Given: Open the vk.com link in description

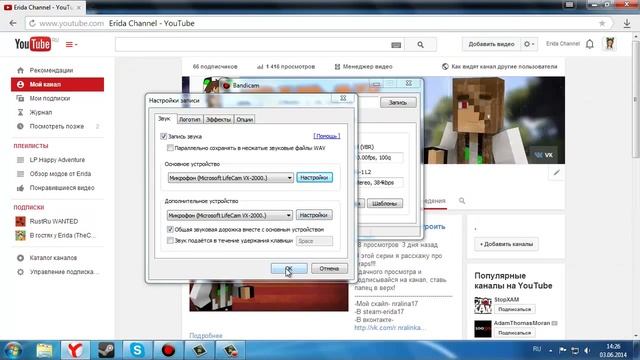Looking at the screenshot, I should pos(389,328).
